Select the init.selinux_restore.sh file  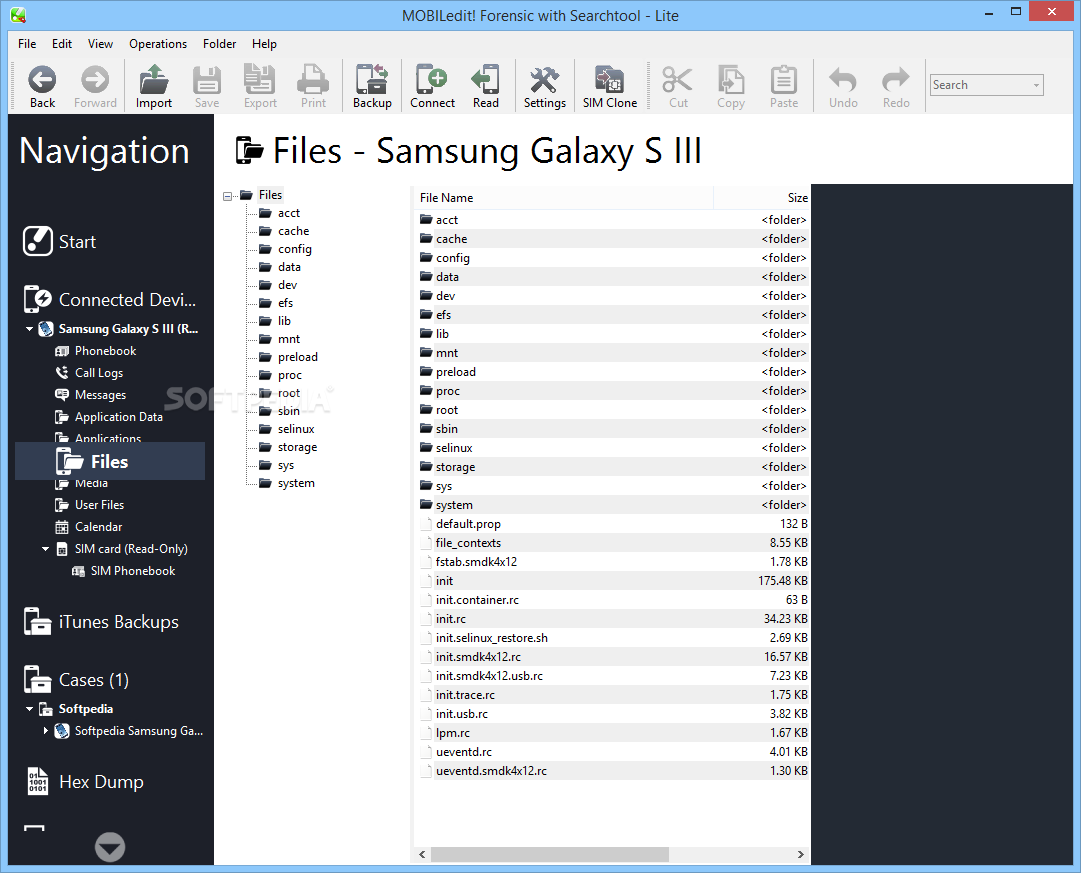tap(612, 637)
